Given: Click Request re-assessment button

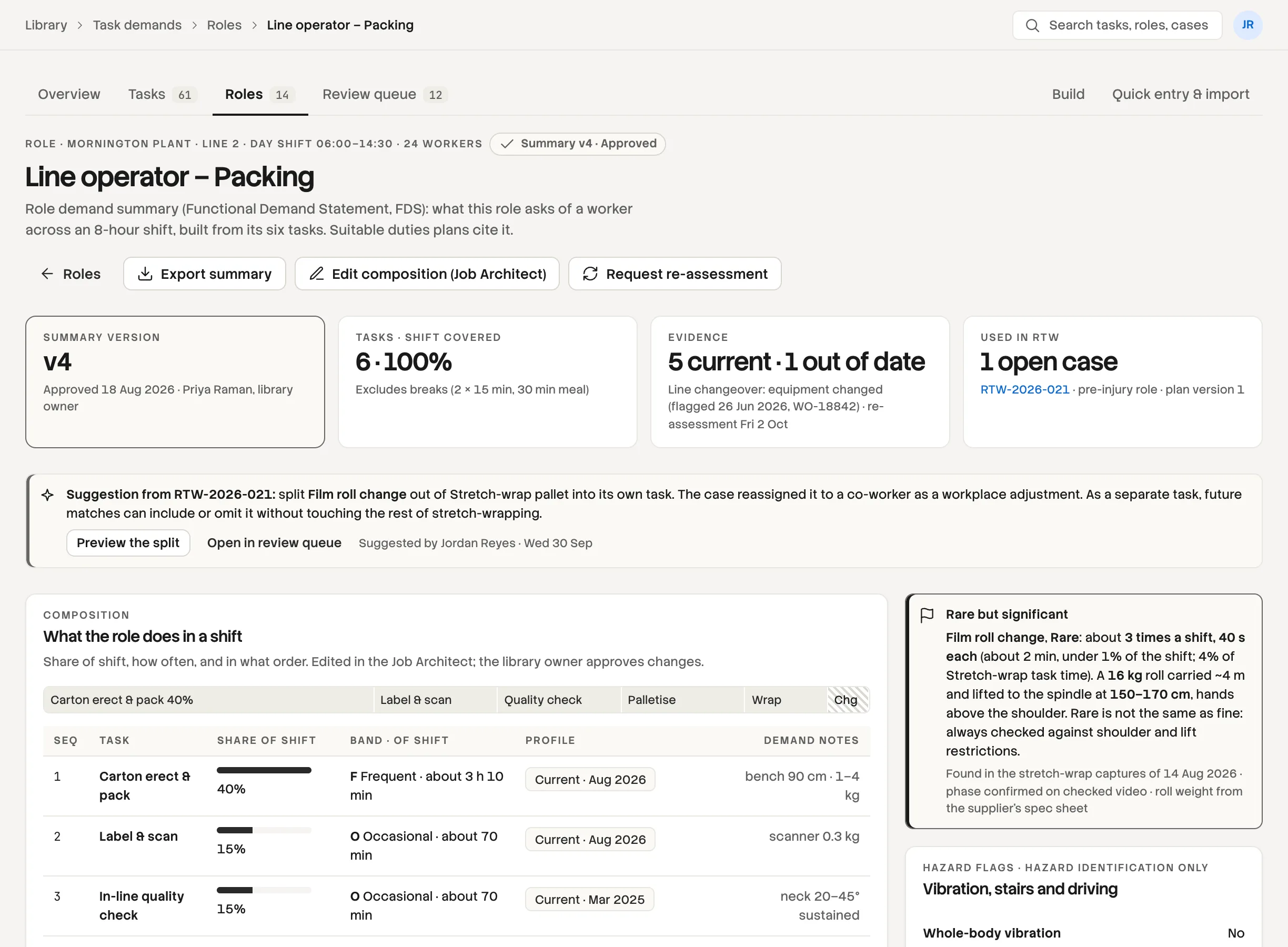Looking at the screenshot, I should point(675,274).
